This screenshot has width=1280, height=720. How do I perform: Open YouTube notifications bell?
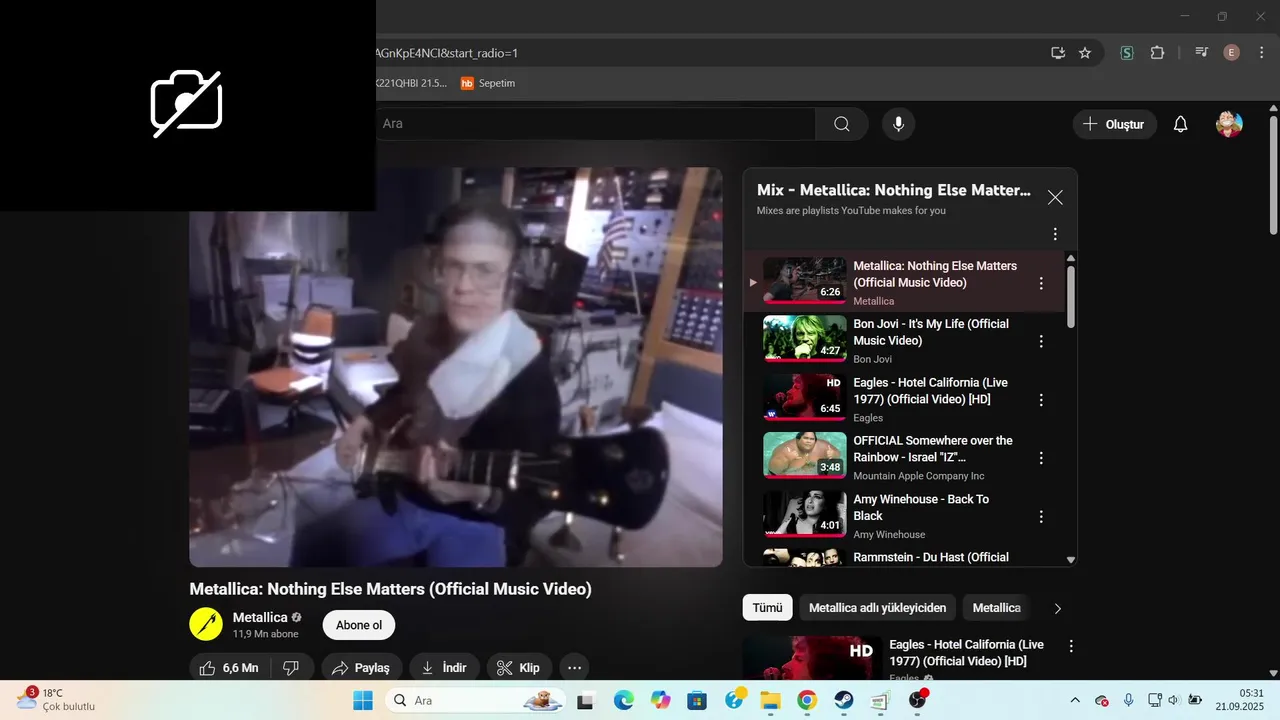(1180, 124)
